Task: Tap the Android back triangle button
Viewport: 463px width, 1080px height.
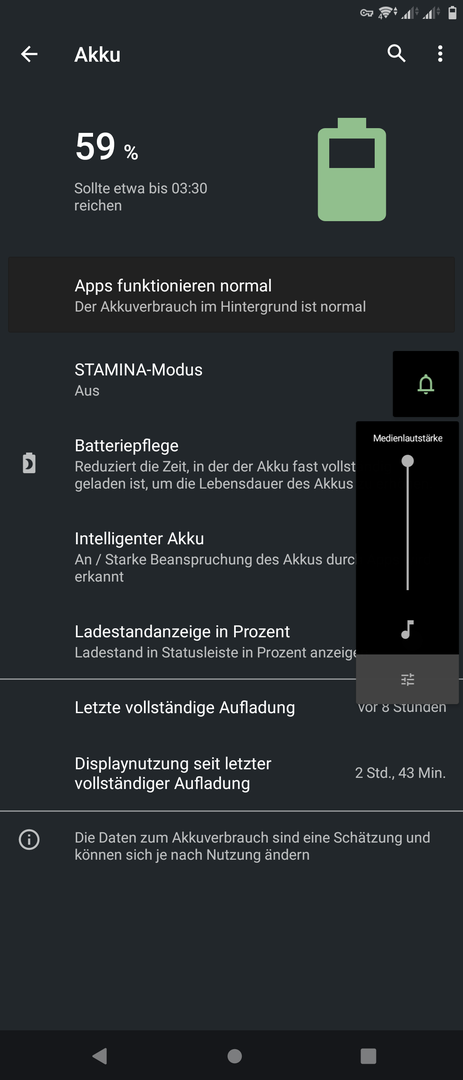Action: [x=100, y=1055]
